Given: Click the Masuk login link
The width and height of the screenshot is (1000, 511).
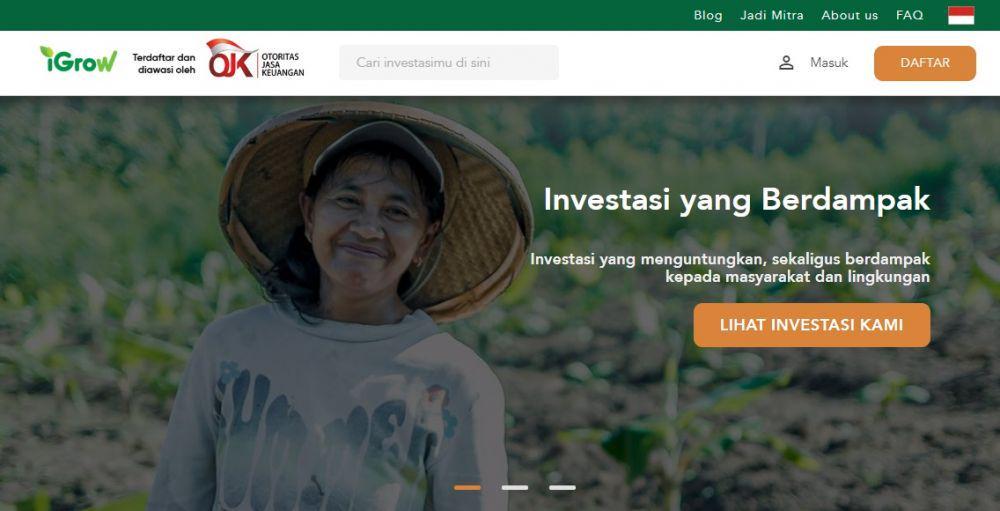Looking at the screenshot, I should (x=829, y=63).
